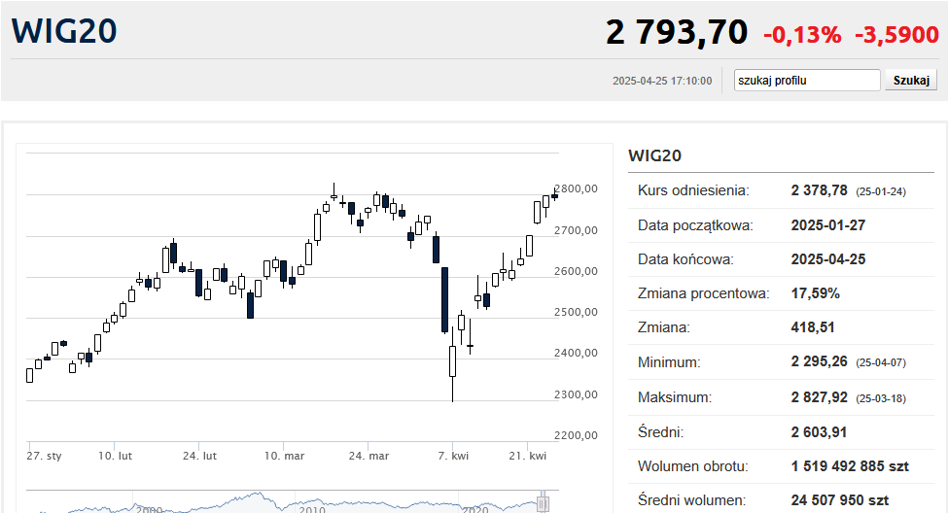The height and width of the screenshot is (513, 948).
Task: Click the 2025-04-25 17:10:00 timestamp
Action: click(662, 81)
